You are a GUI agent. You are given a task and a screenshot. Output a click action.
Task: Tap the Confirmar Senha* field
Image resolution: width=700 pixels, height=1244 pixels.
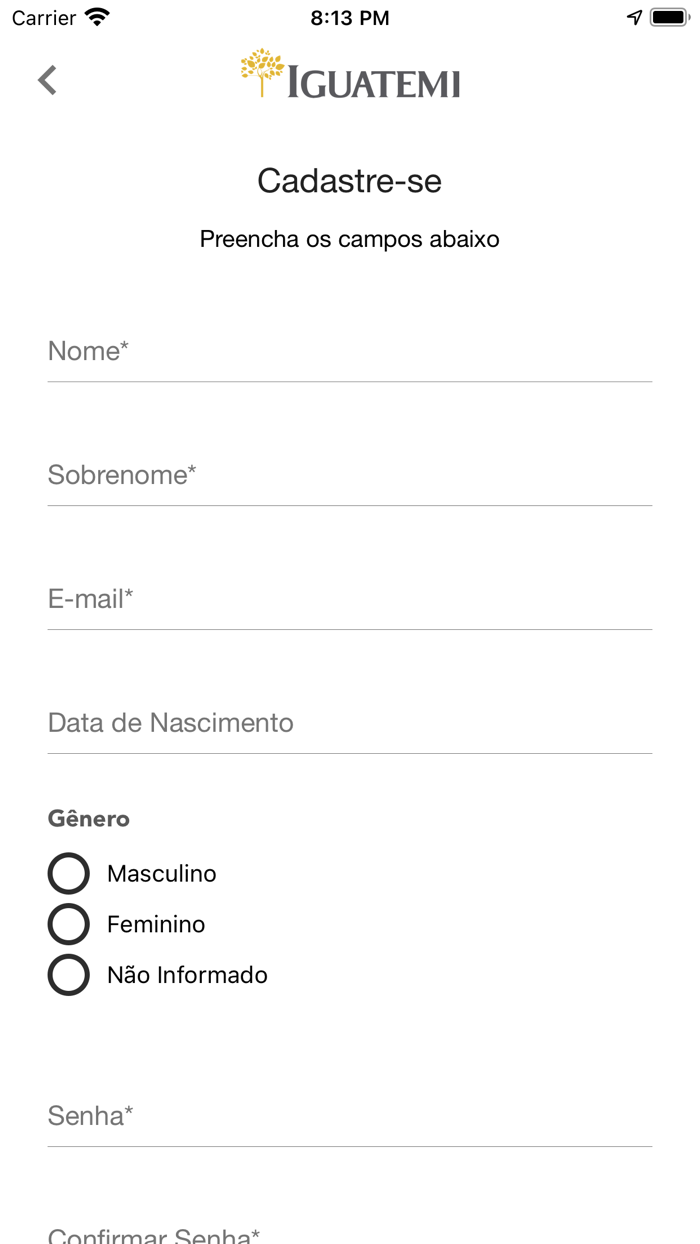(349, 1234)
